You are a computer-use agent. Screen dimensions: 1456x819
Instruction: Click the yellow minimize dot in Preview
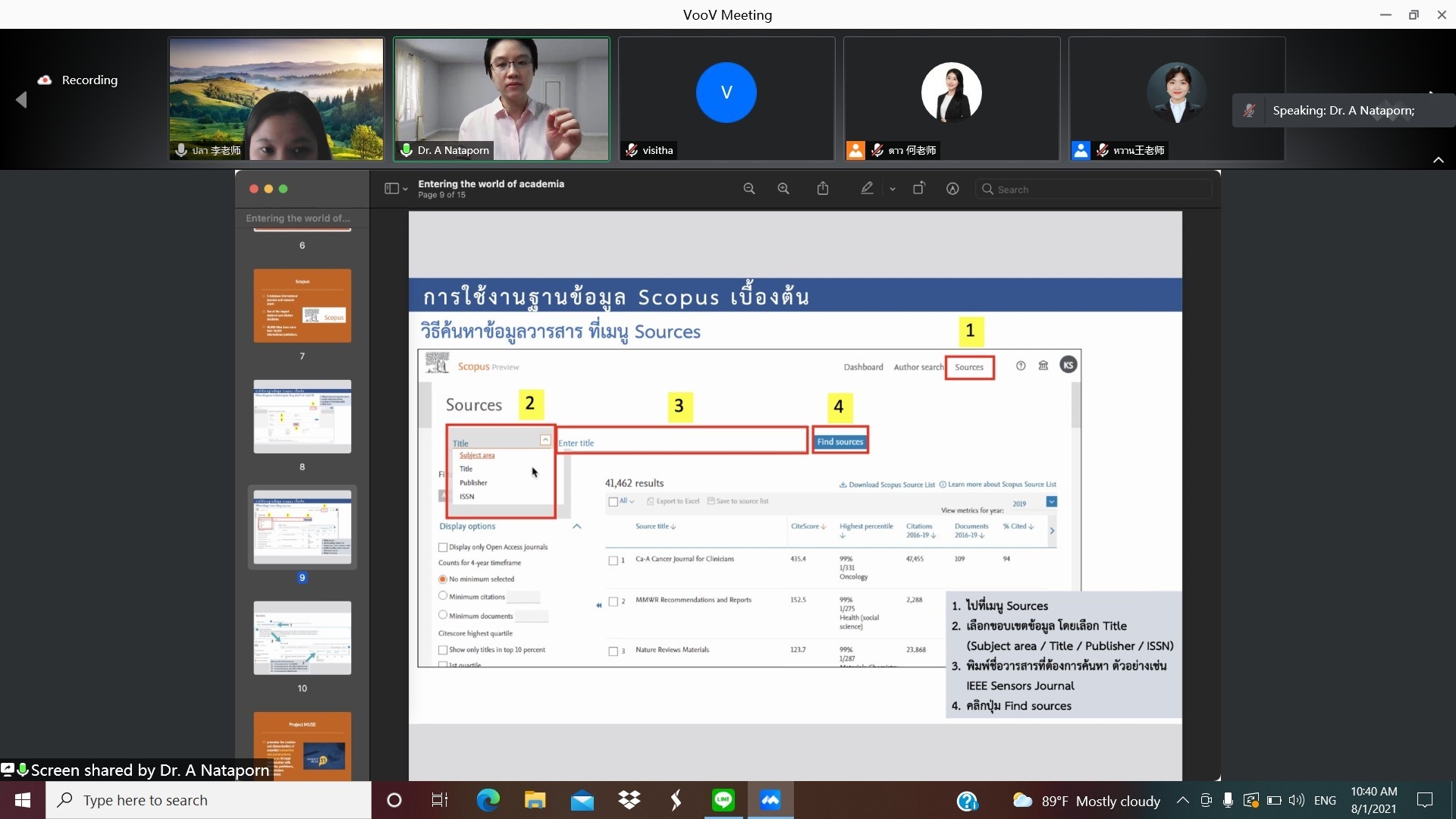point(268,189)
